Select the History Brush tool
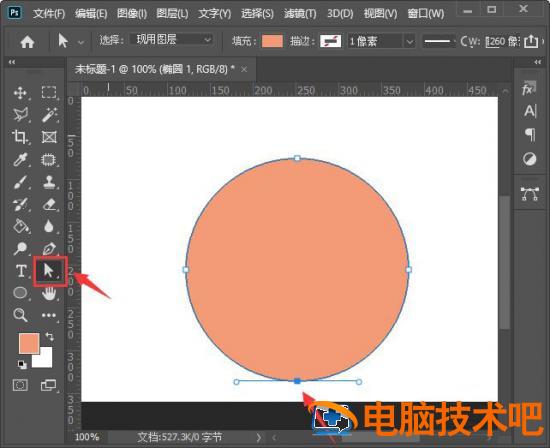 (20, 205)
